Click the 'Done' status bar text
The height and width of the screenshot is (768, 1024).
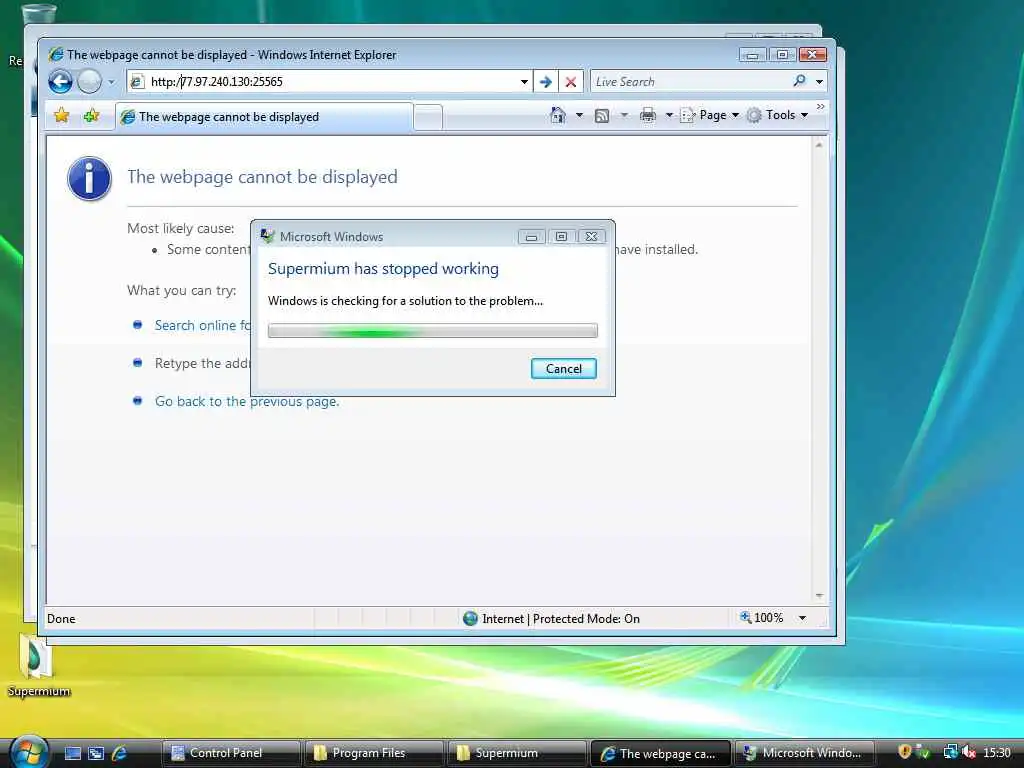click(61, 618)
